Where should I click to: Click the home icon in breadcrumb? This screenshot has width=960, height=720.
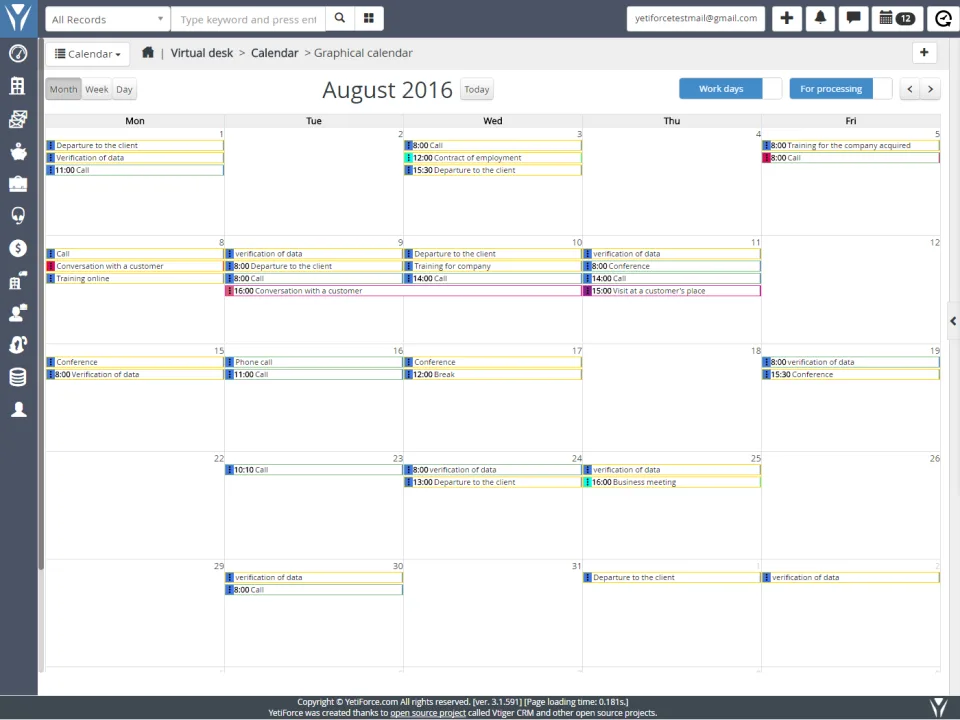(148, 53)
